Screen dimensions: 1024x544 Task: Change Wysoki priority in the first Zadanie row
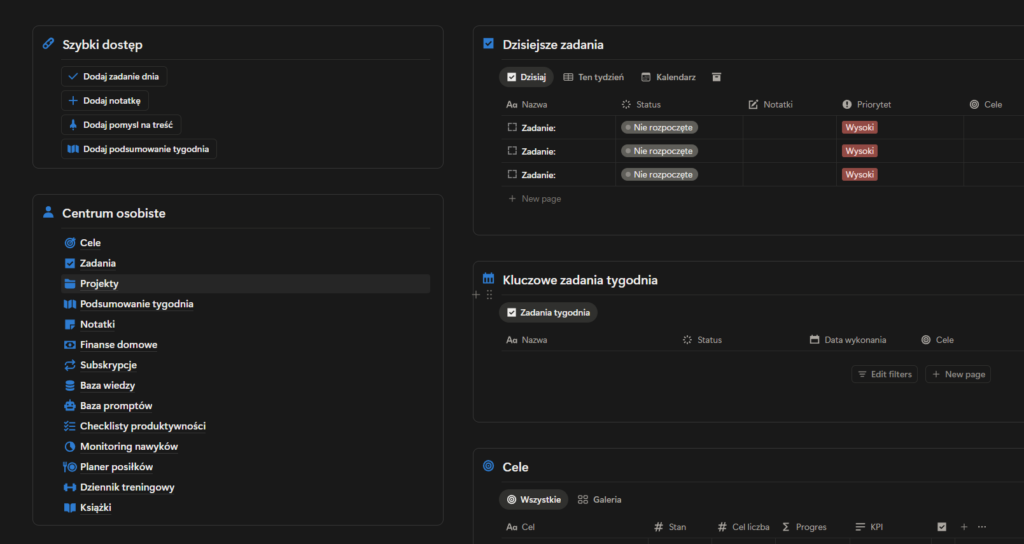(x=859, y=127)
